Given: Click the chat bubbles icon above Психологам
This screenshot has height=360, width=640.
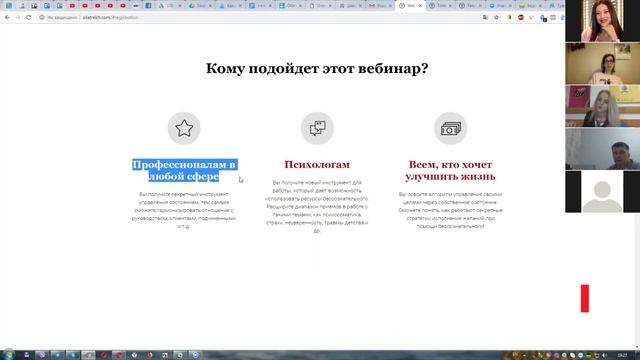Looking at the screenshot, I should (x=317, y=128).
